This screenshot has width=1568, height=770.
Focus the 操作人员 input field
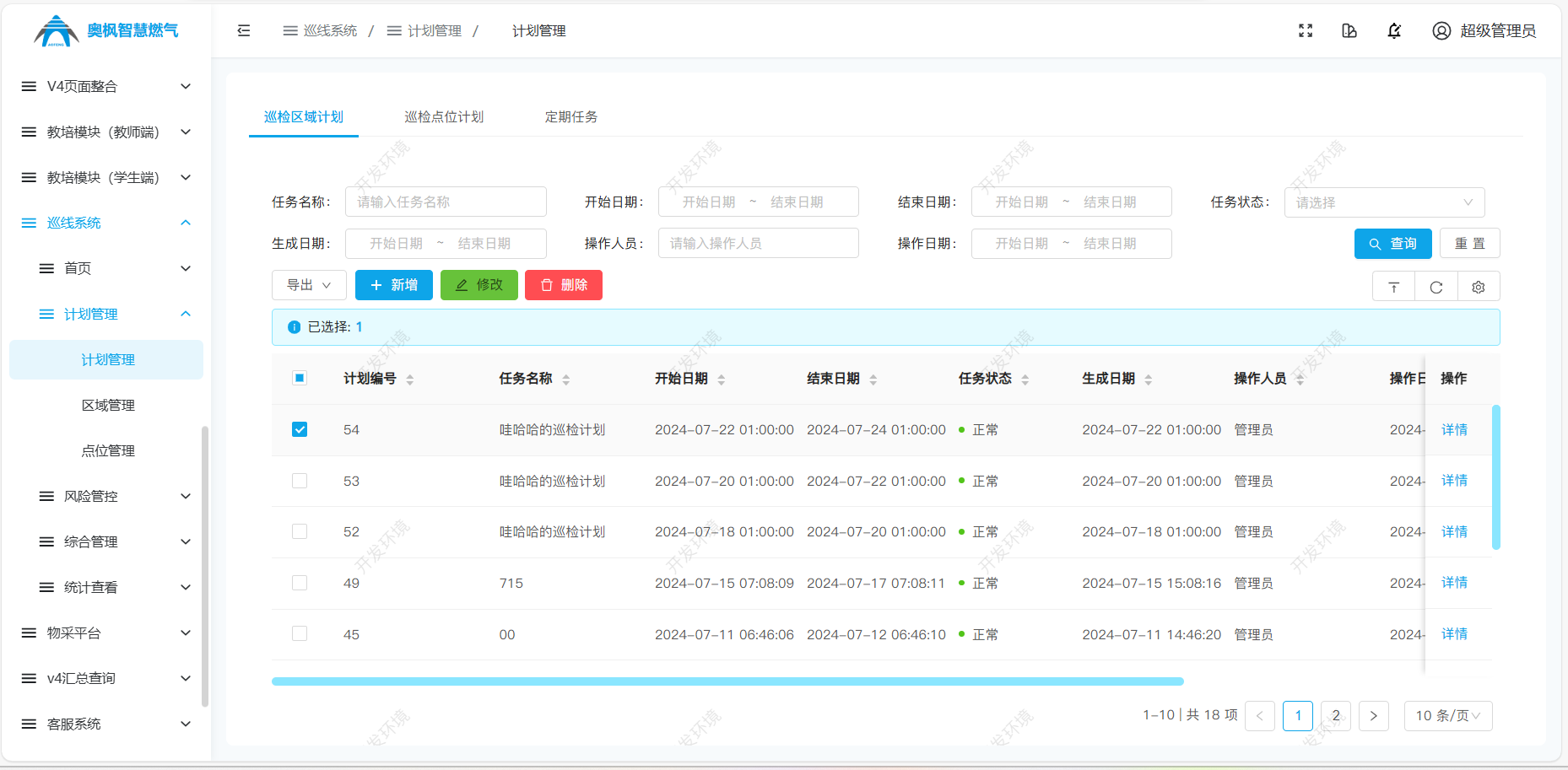coord(759,244)
